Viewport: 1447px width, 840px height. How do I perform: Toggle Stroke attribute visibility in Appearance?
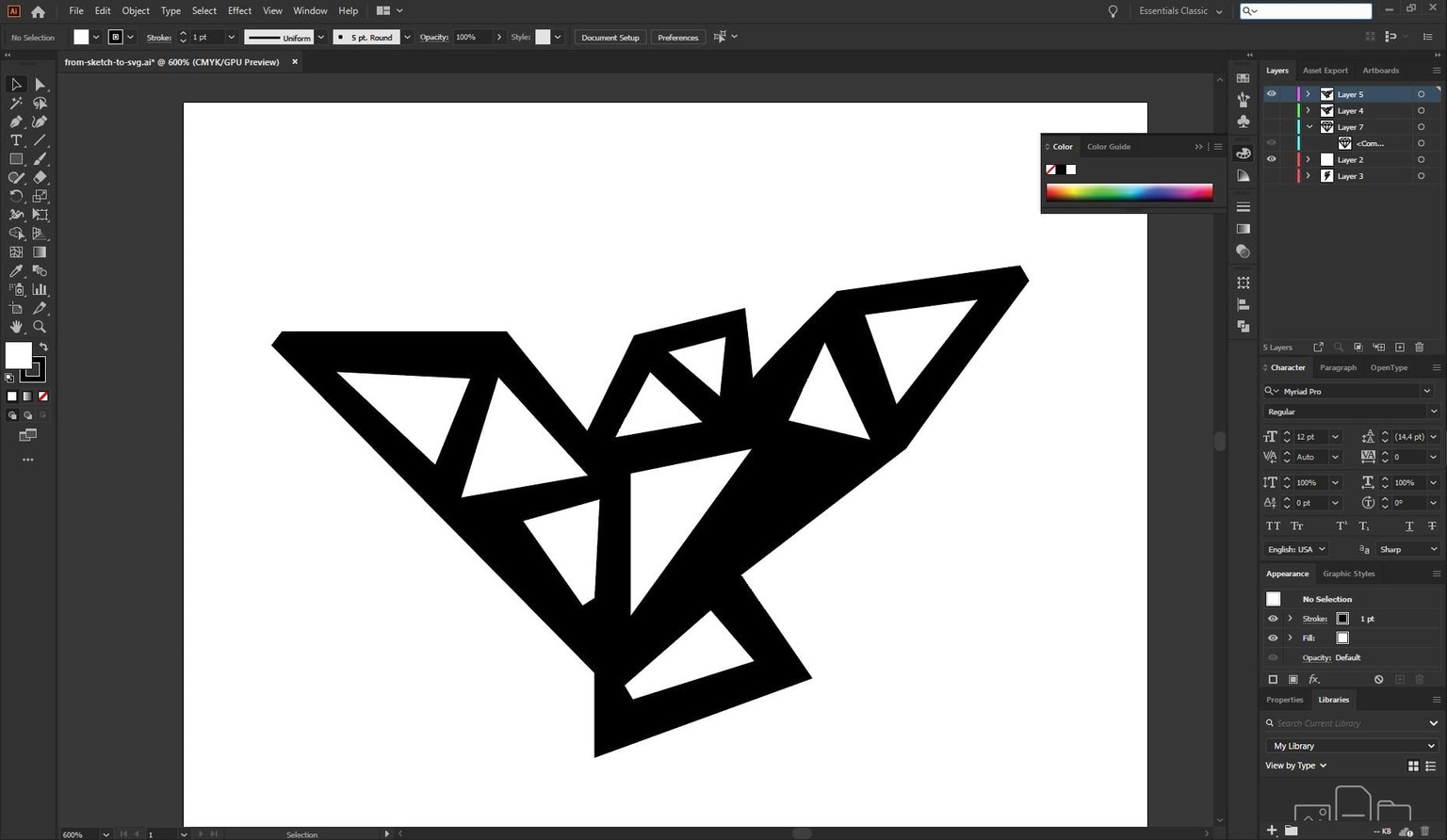pos(1273,619)
